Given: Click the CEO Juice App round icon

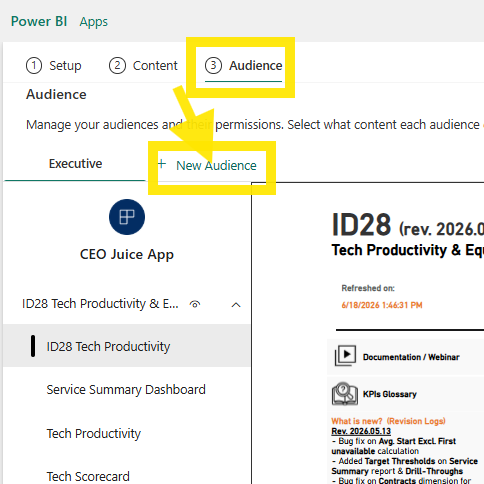Looking at the screenshot, I should pos(127,217).
